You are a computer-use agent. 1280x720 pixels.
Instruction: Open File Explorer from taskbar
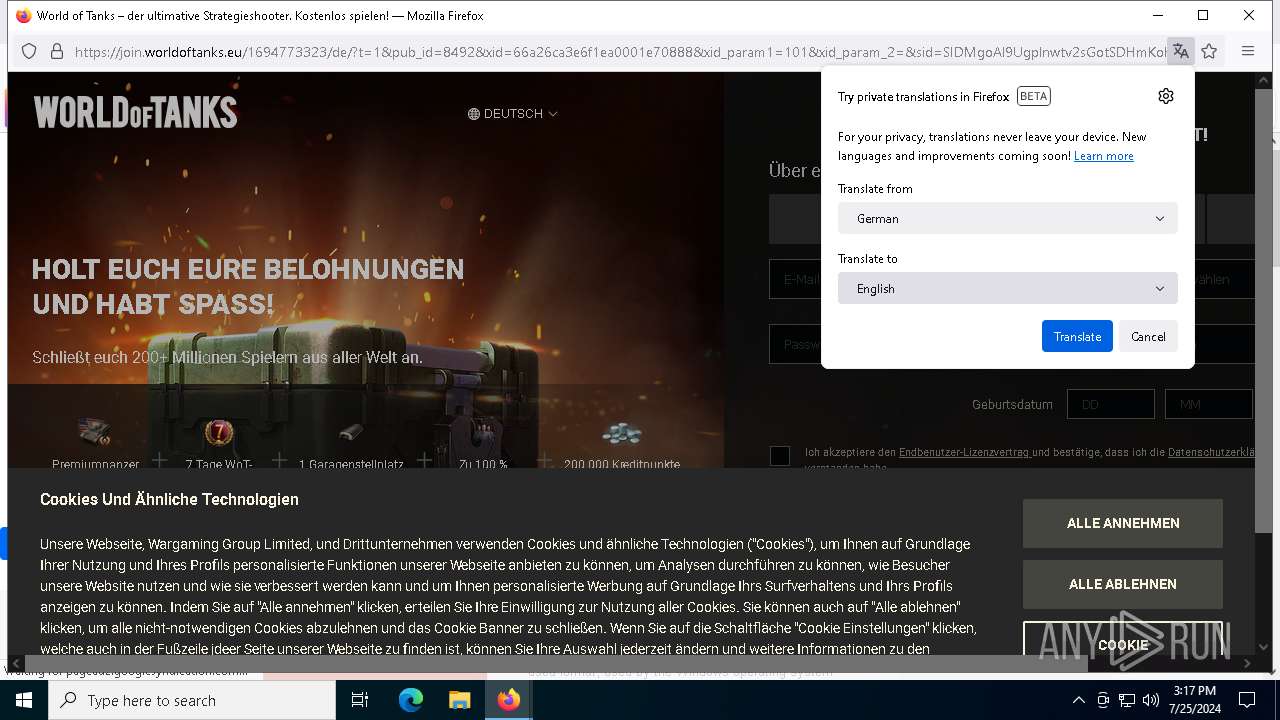tap(459, 700)
